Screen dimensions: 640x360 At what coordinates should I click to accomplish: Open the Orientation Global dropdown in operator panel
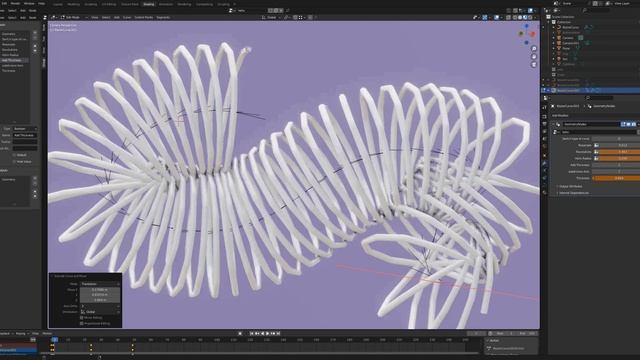100,312
